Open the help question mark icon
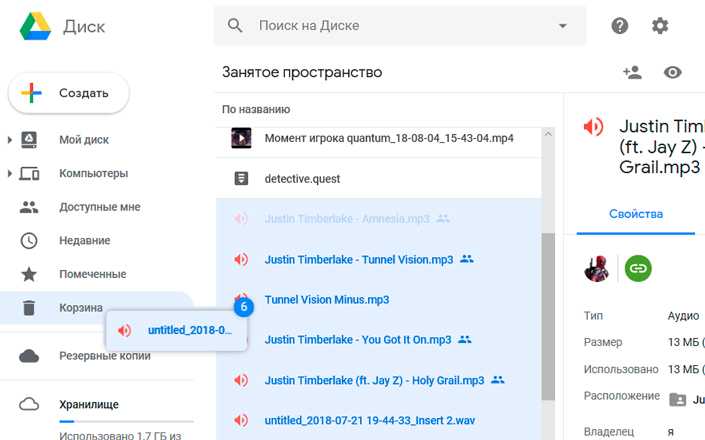 pos(620,26)
